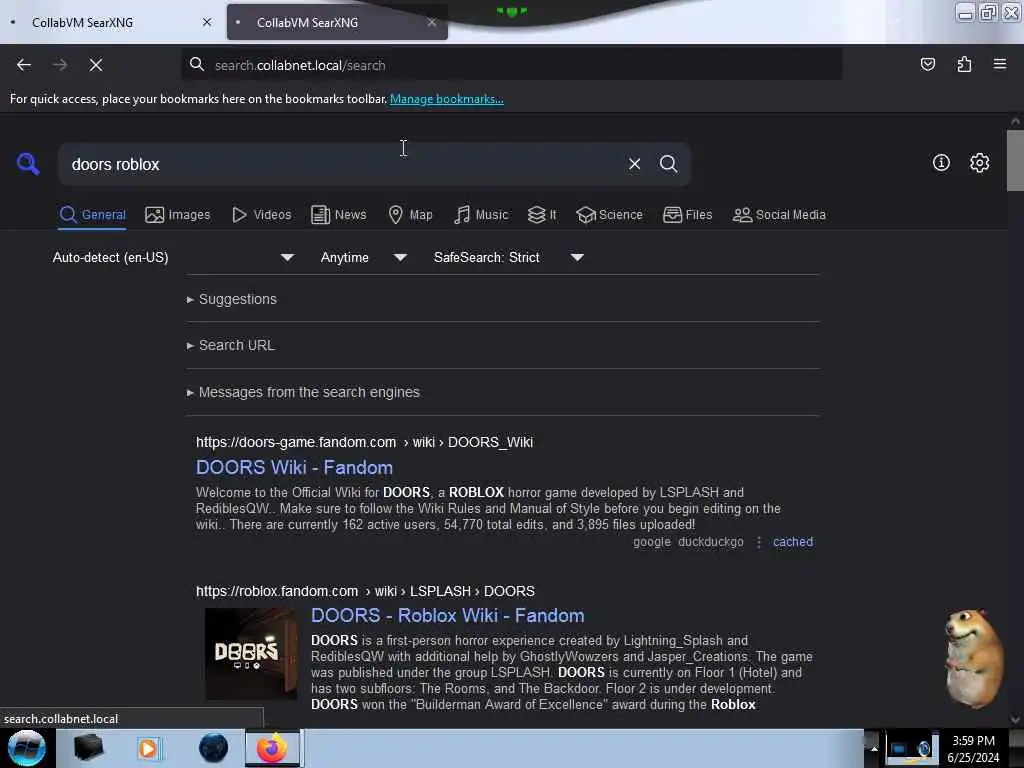Viewport: 1024px width, 768px height.
Task: Switch to the Files category
Action: (687, 215)
